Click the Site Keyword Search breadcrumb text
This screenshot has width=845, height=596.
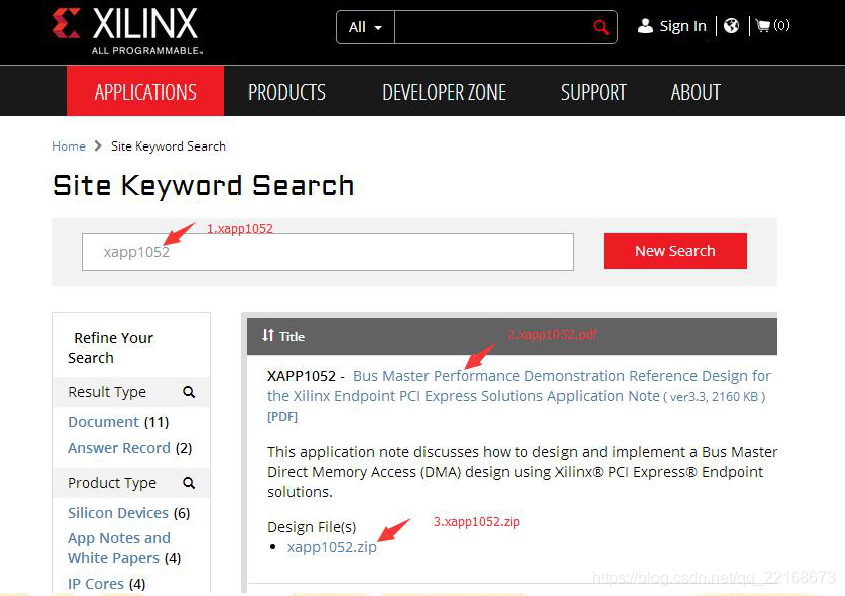point(168,146)
